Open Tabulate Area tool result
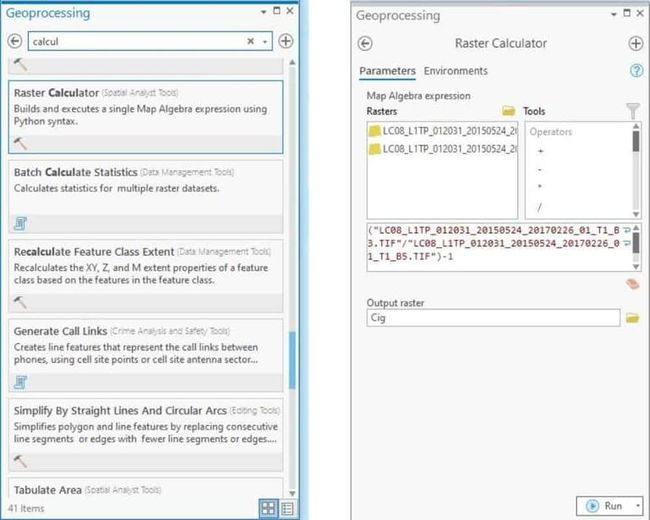 click(x=146, y=488)
